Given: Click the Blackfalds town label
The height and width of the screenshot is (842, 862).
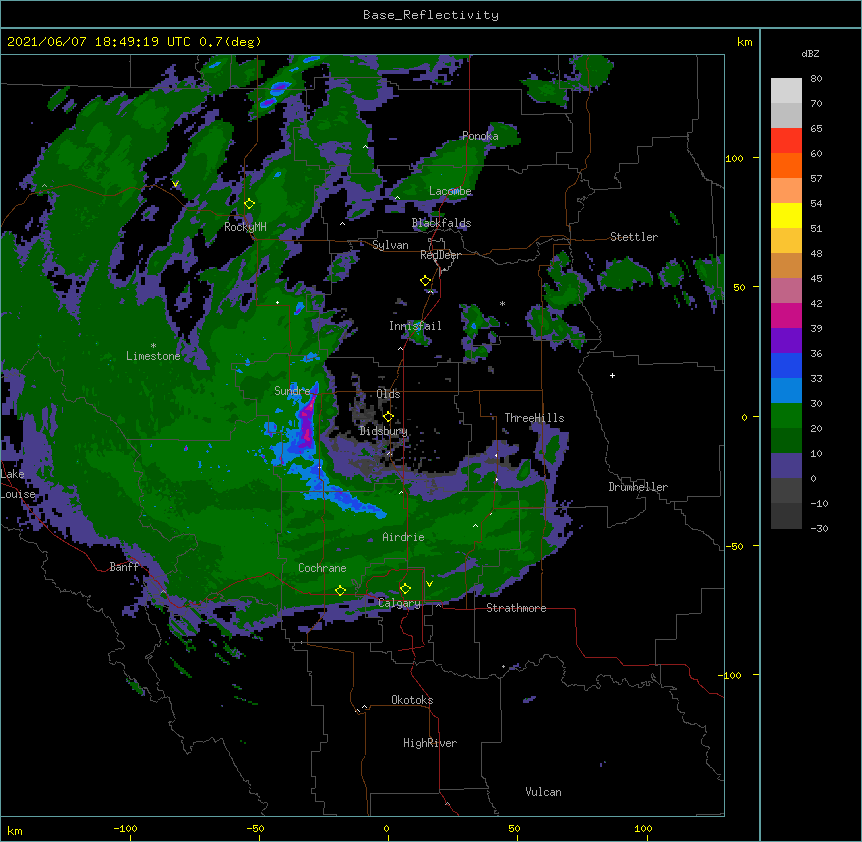Looking at the screenshot, I should (441, 223).
